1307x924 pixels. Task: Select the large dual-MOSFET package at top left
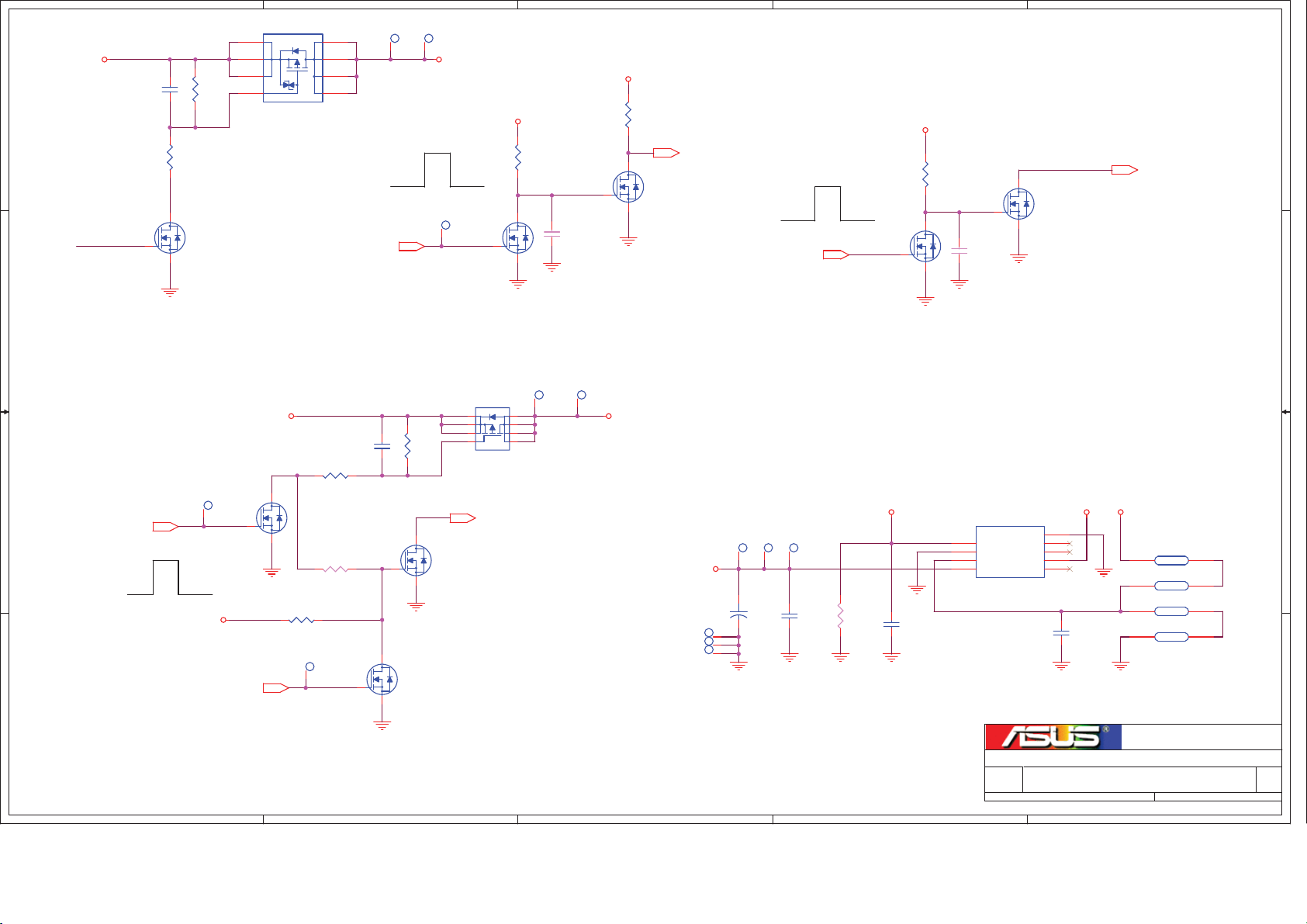tap(293, 67)
